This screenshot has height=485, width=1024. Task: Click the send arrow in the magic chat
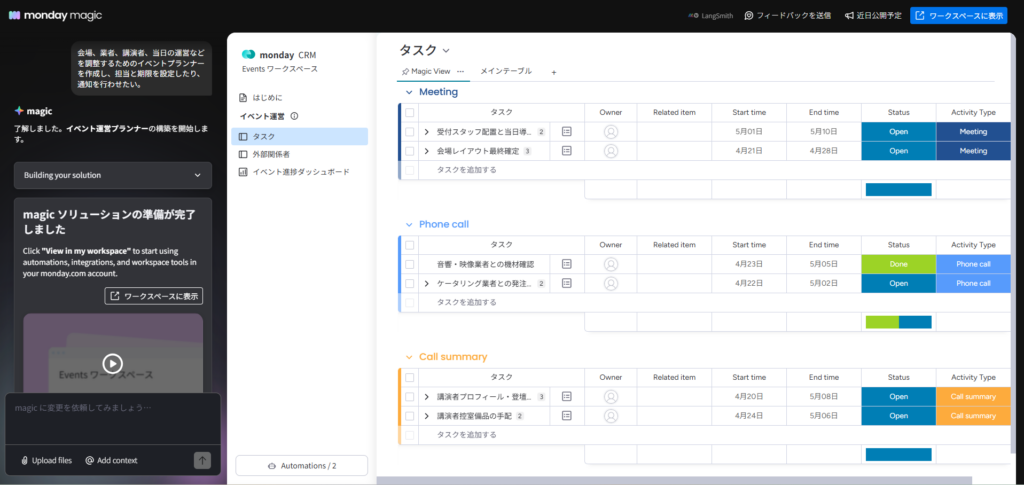202,460
